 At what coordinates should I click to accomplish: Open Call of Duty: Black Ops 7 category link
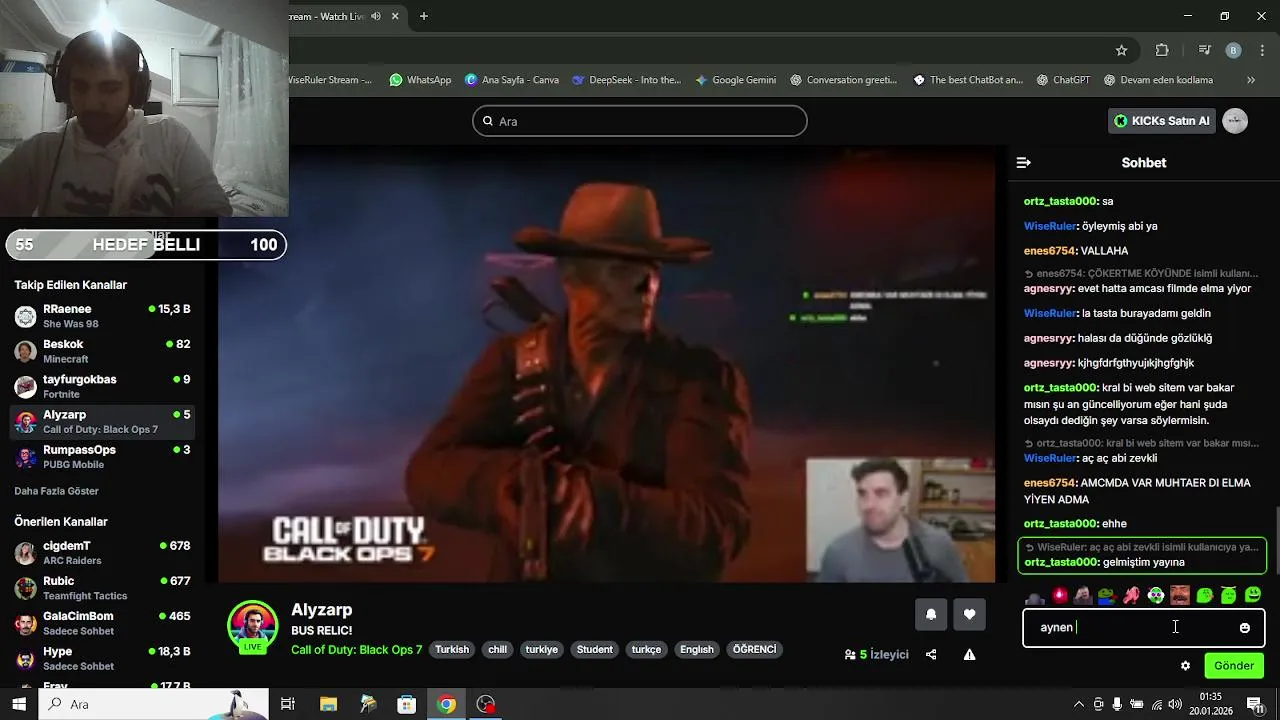(356, 650)
